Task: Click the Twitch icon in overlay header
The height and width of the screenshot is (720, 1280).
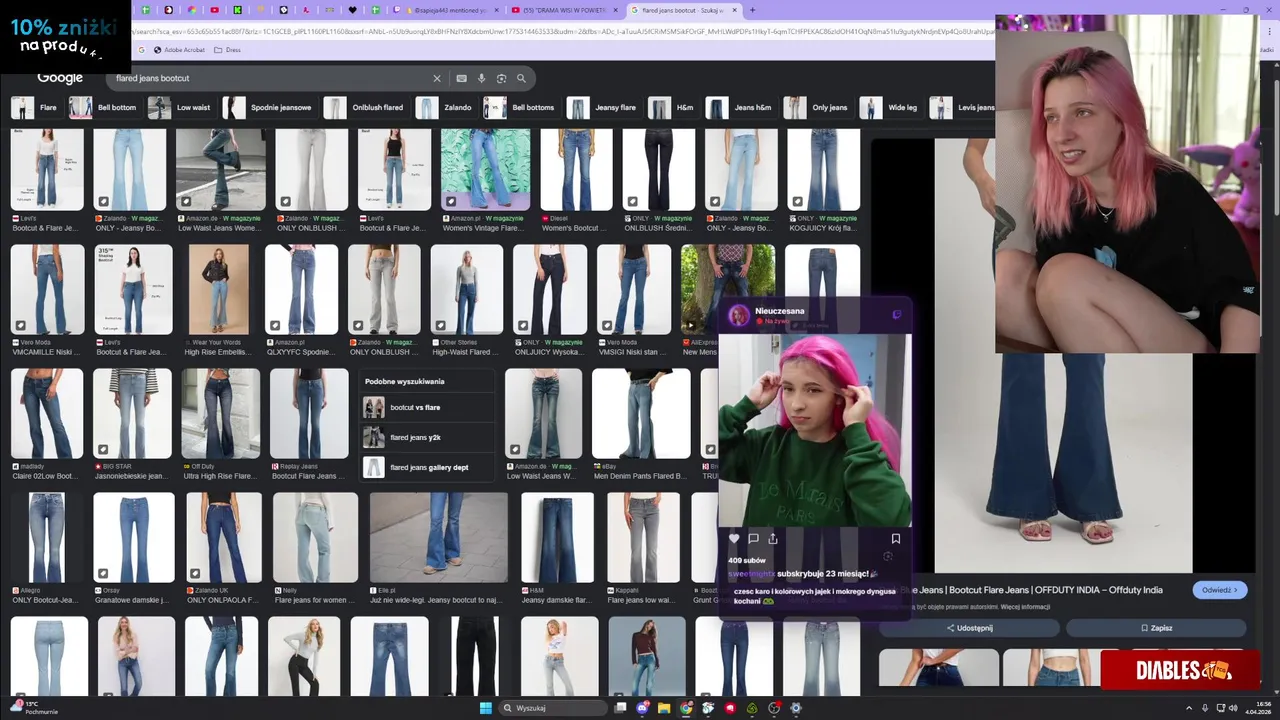Action: 896,314
